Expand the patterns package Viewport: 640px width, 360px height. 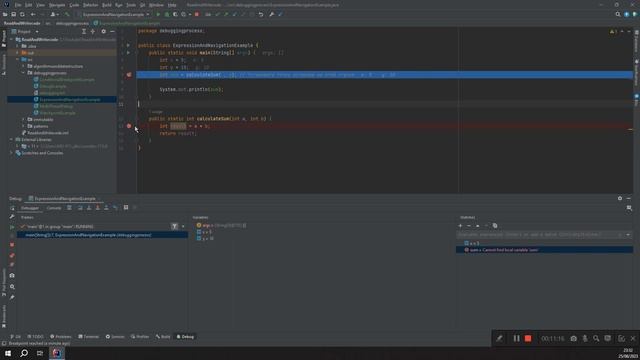coord(23,126)
